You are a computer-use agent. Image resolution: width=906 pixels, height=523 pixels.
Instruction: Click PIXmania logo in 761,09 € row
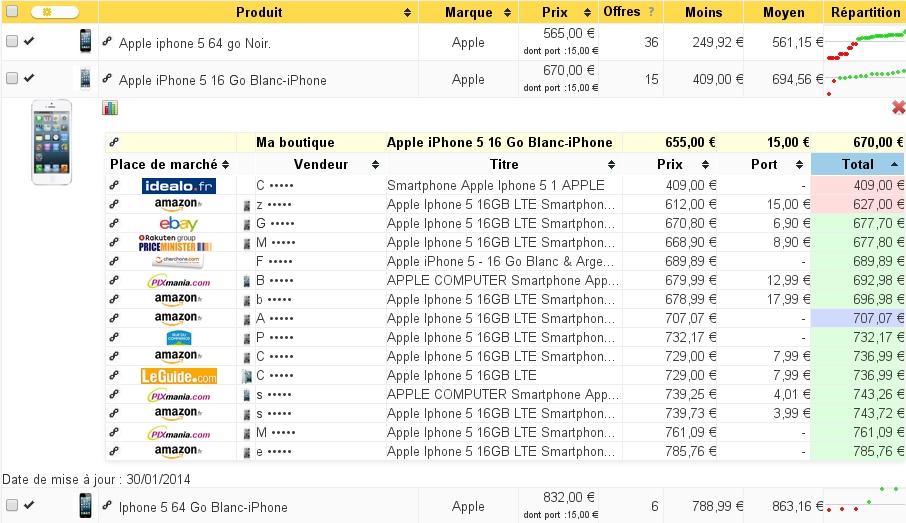tap(179, 433)
